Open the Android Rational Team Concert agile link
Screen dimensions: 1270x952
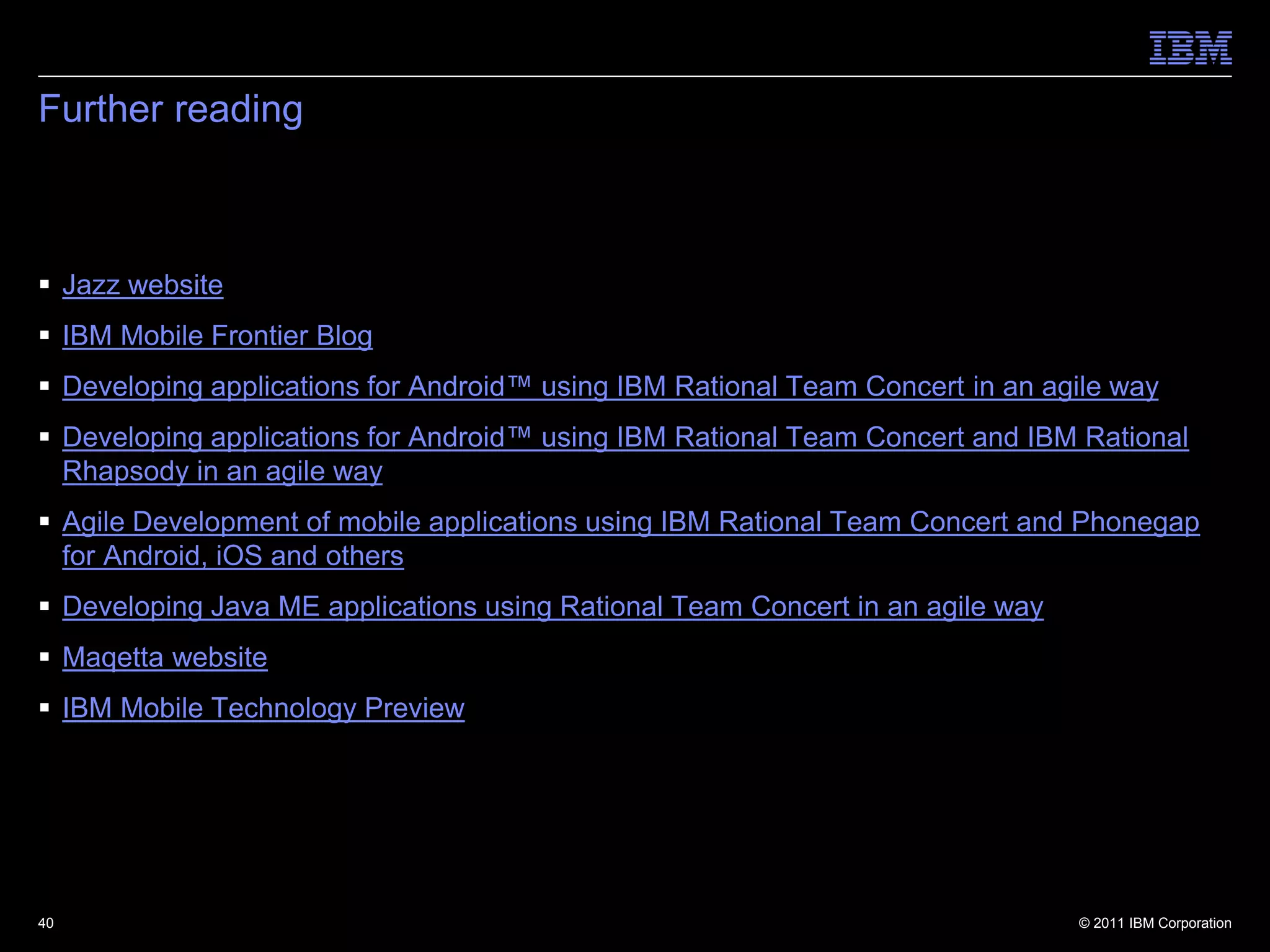click(610, 387)
